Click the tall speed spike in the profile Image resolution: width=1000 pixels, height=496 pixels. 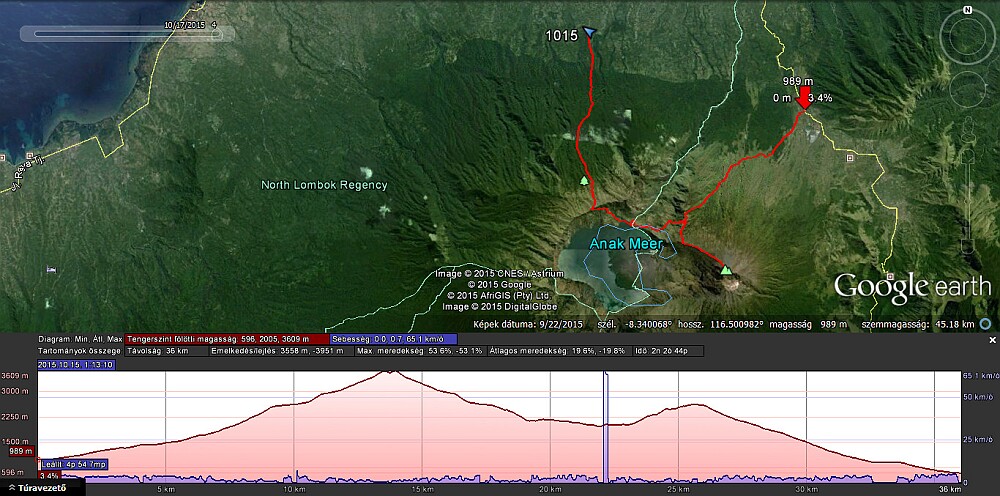[x=605, y=420]
